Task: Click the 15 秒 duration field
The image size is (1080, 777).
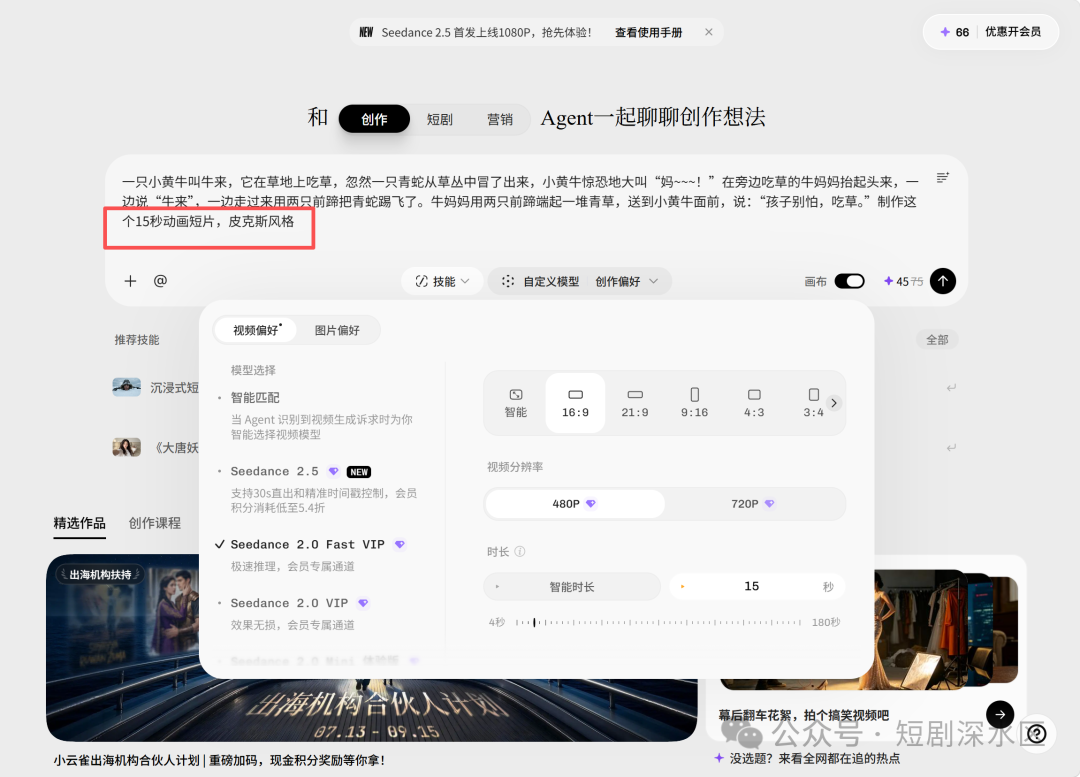Action: tap(756, 587)
